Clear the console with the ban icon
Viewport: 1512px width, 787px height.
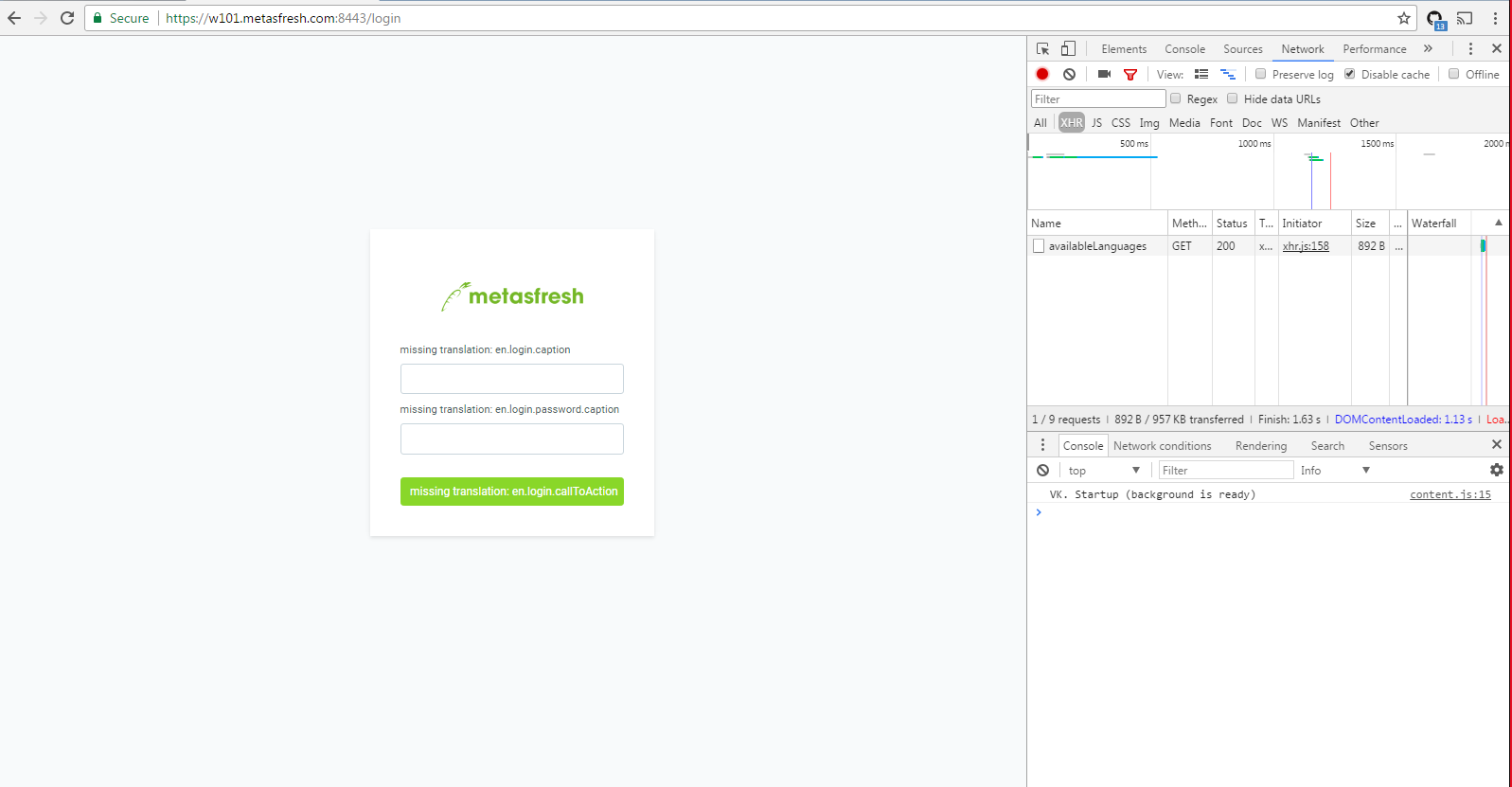click(x=1042, y=470)
